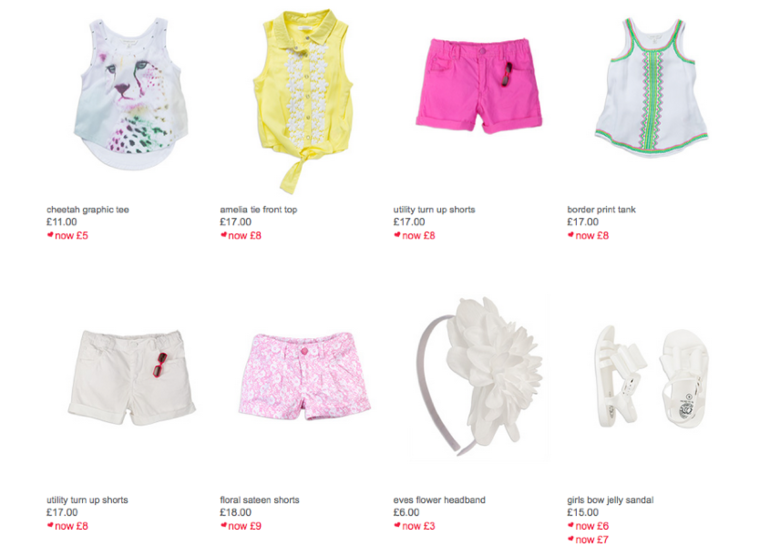Open the 'border print tank' title link

click(602, 210)
